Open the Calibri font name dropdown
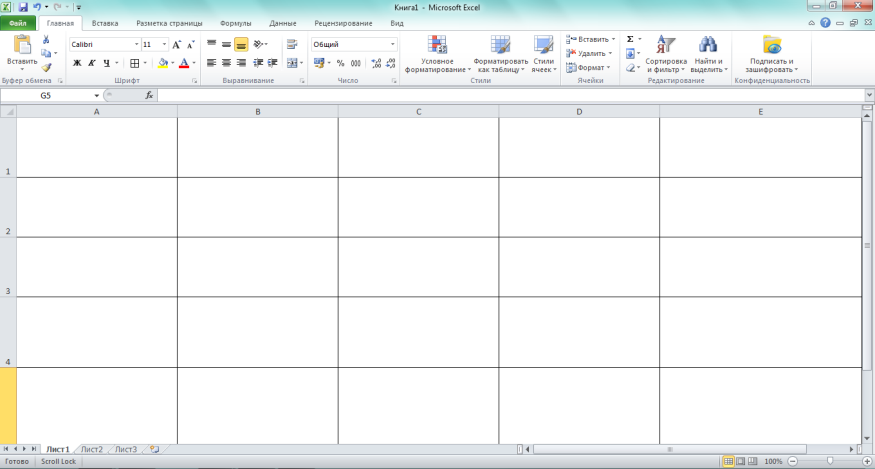The height and width of the screenshot is (469, 875). (x=135, y=45)
